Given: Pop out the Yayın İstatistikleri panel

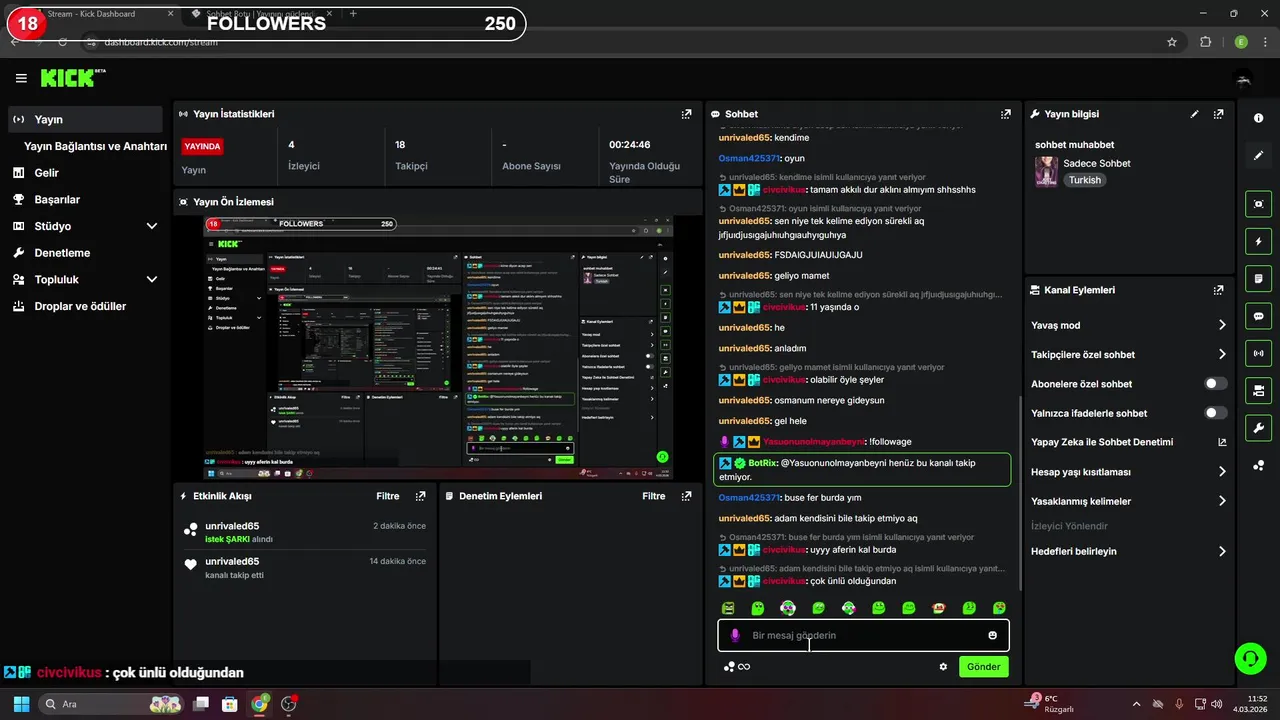Looking at the screenshot, I should click(x=686, y=114).
